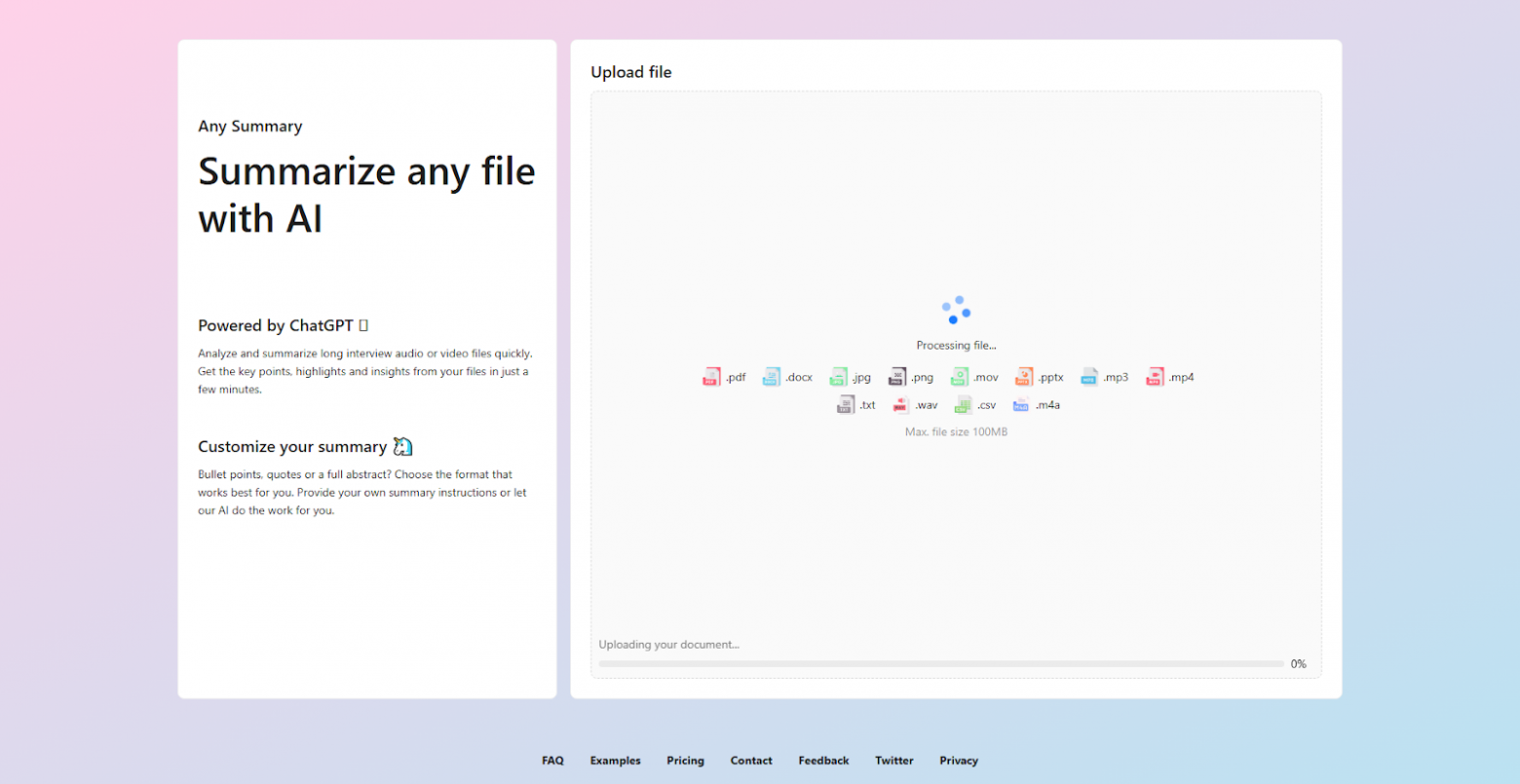Click the upload progress bar
The image size is (1520, 784).
(941, 664)
